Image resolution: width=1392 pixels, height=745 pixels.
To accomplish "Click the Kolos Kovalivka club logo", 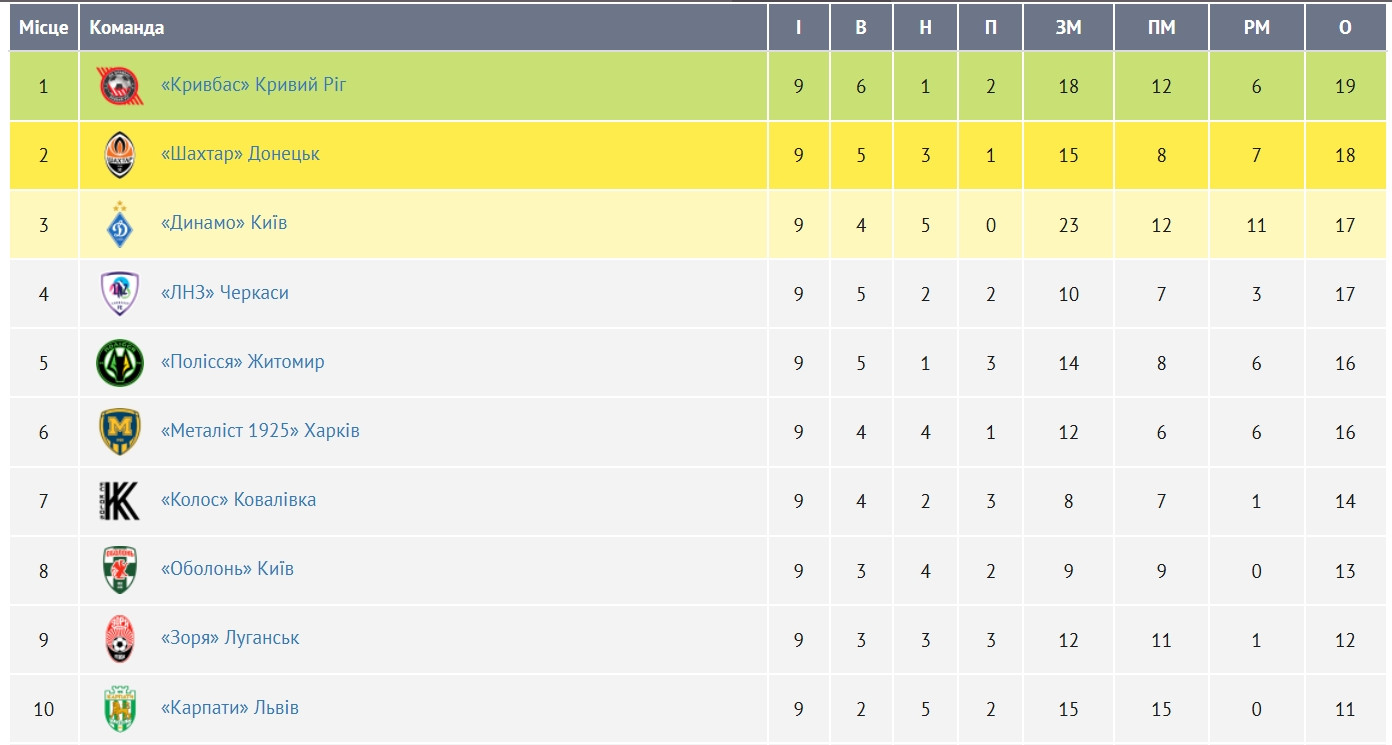I will pos(119,500).
